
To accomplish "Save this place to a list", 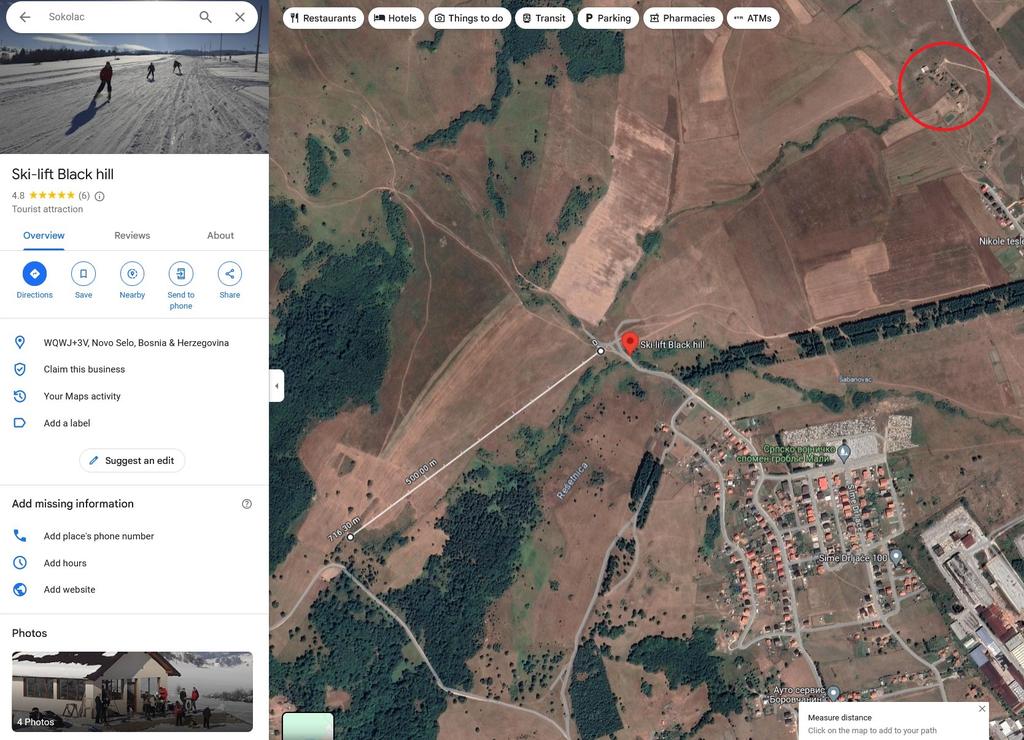I will (83, 274).
